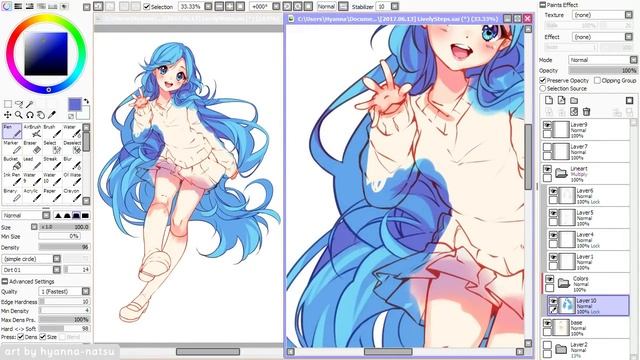Hide the Lineart folder visibility
This screenshot has width=640, height=360.
(547, 169)
